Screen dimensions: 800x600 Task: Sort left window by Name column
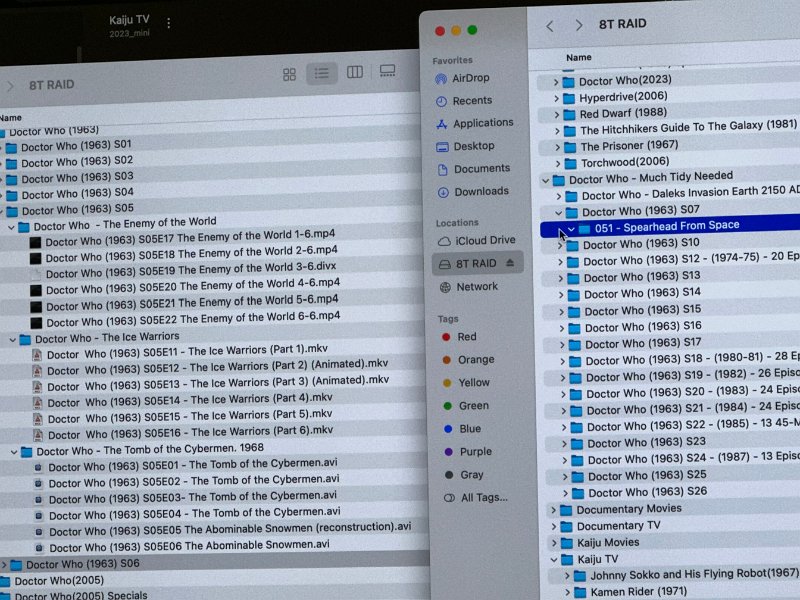point(11,118)
